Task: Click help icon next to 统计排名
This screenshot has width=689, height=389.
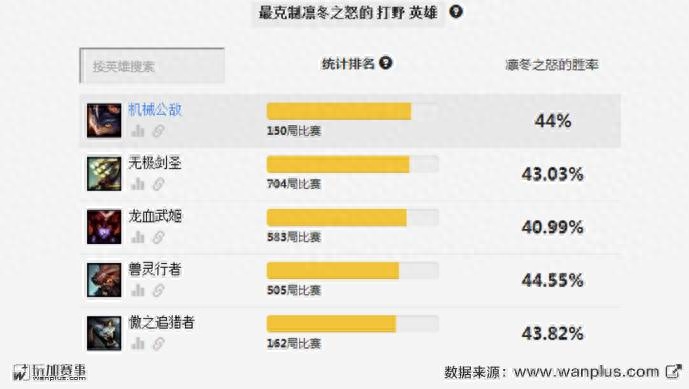Action: 385,63
